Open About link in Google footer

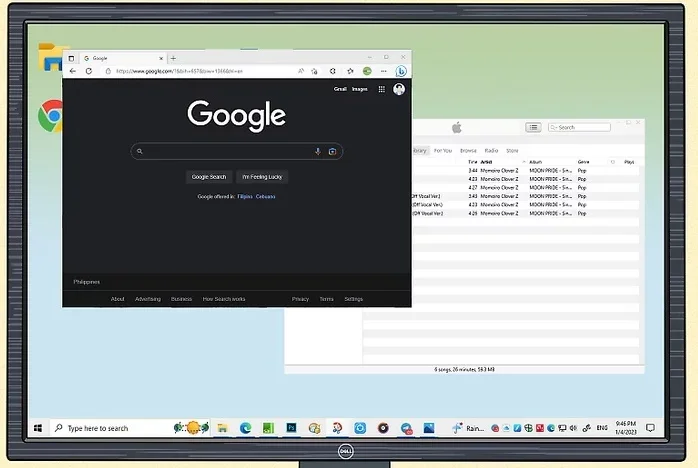[118, 299]
